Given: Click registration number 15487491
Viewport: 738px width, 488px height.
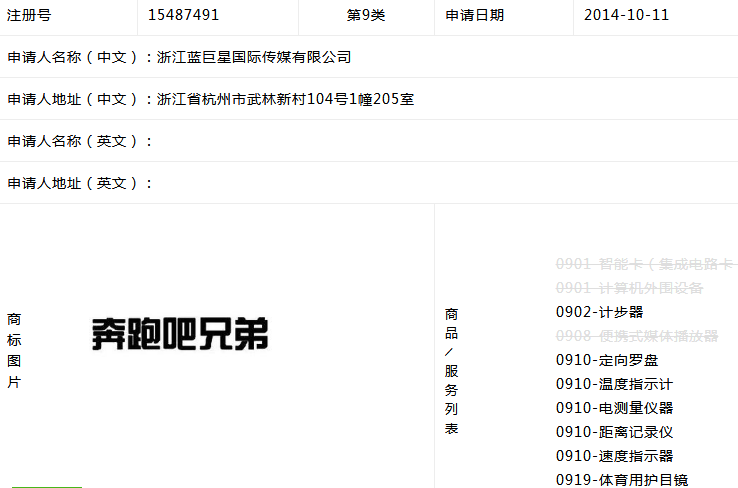Looking at the screenshot, I should 184,15.
